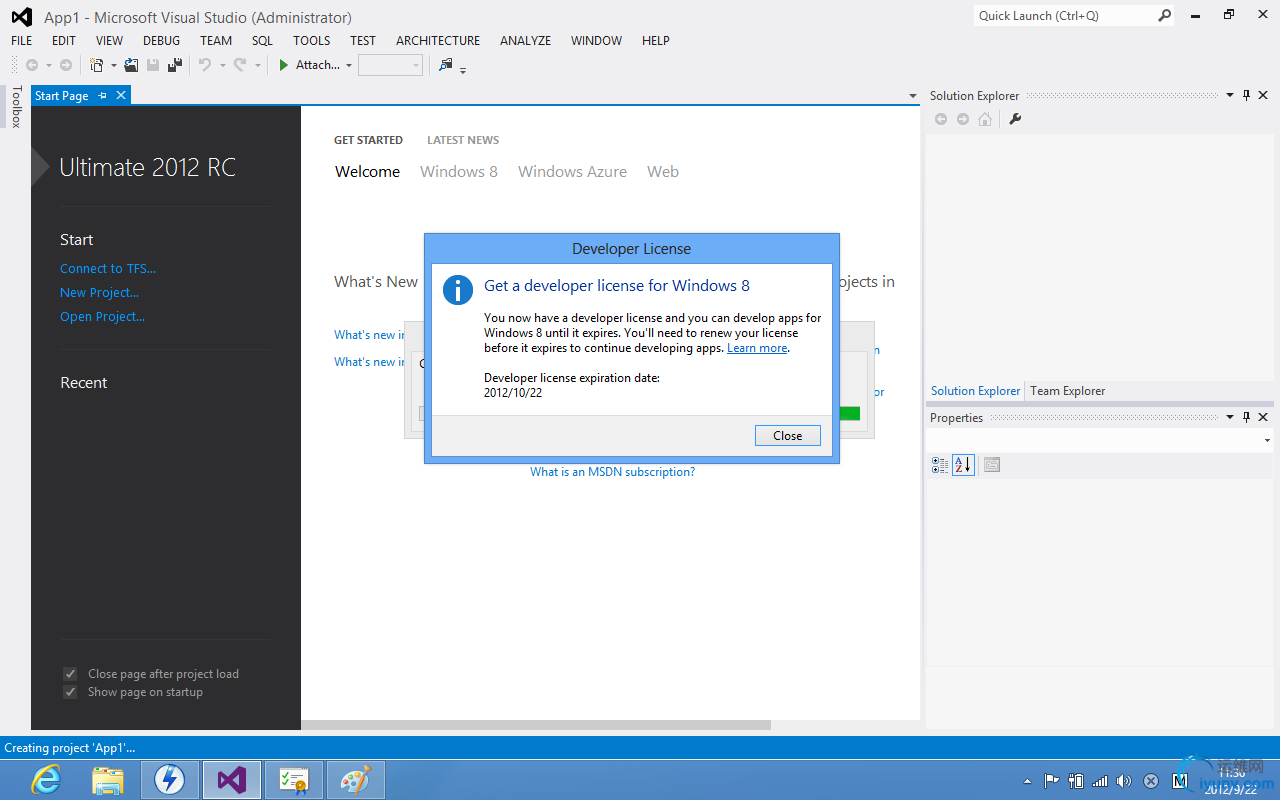Screen dimensions: 1280x800
Task: Click the Solution Explorer Back icon
Action: tap(941, 119)
